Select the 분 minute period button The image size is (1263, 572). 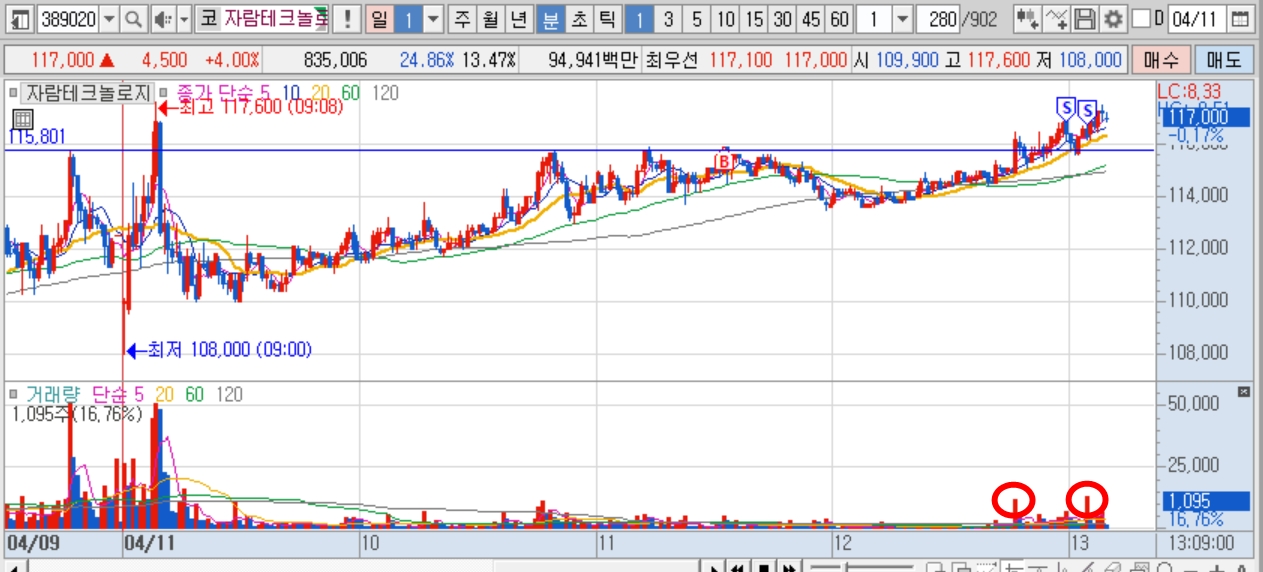tap(549, 18)
